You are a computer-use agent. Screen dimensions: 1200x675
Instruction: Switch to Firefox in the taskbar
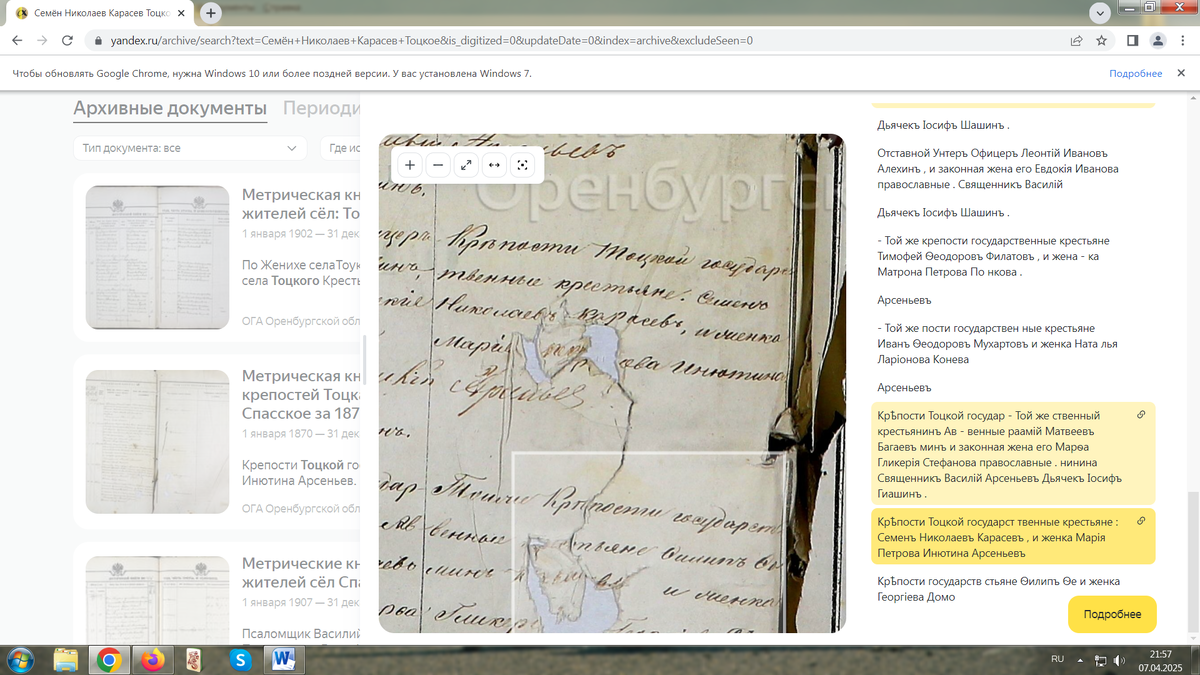tap(153, 660)
